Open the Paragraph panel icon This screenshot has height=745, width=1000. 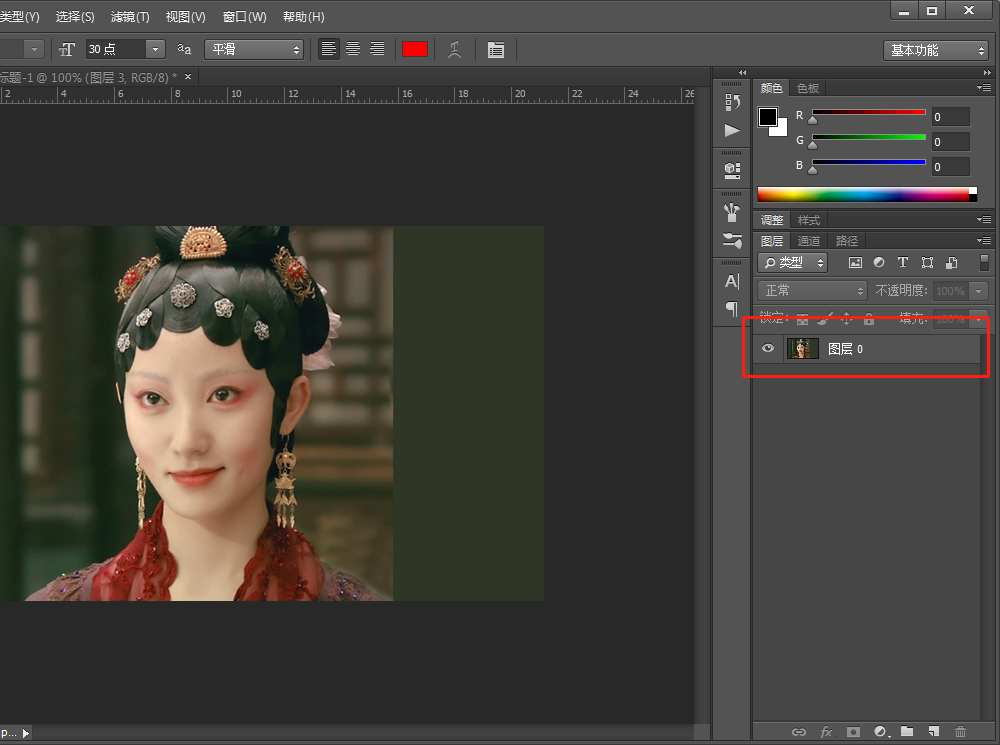pyautogui.click(x=732, y=309)
